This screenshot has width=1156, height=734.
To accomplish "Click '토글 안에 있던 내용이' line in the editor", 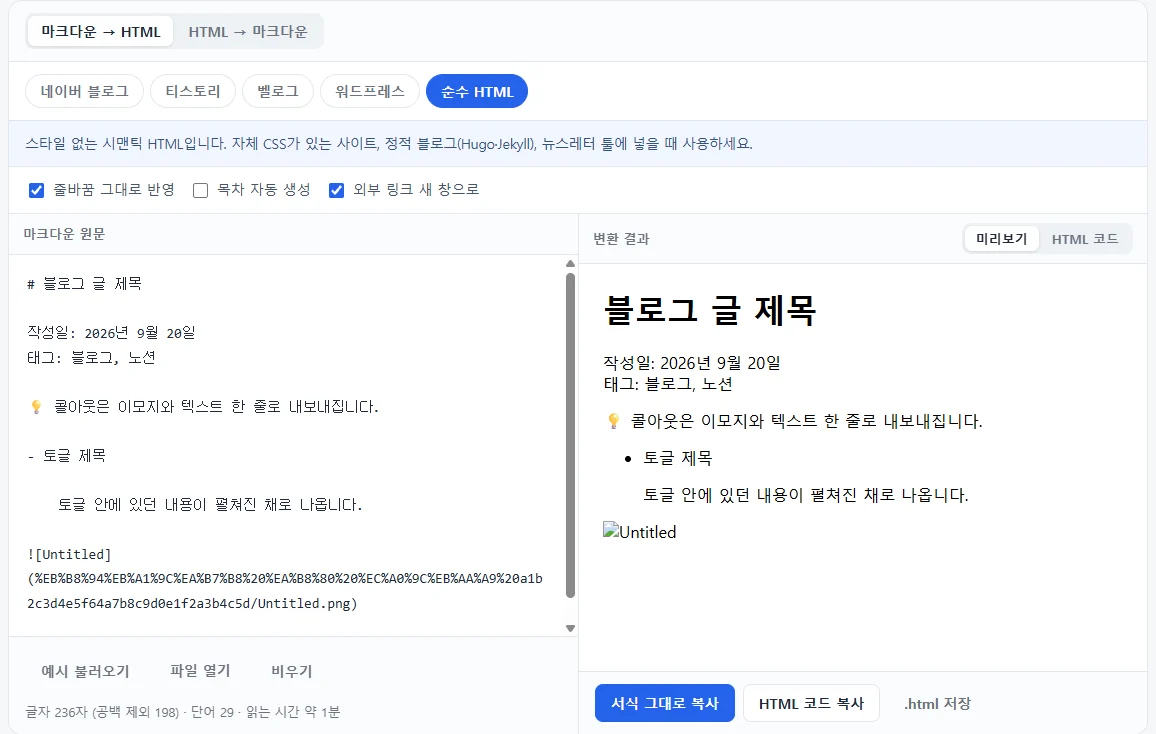I will (x=210, y=505).
